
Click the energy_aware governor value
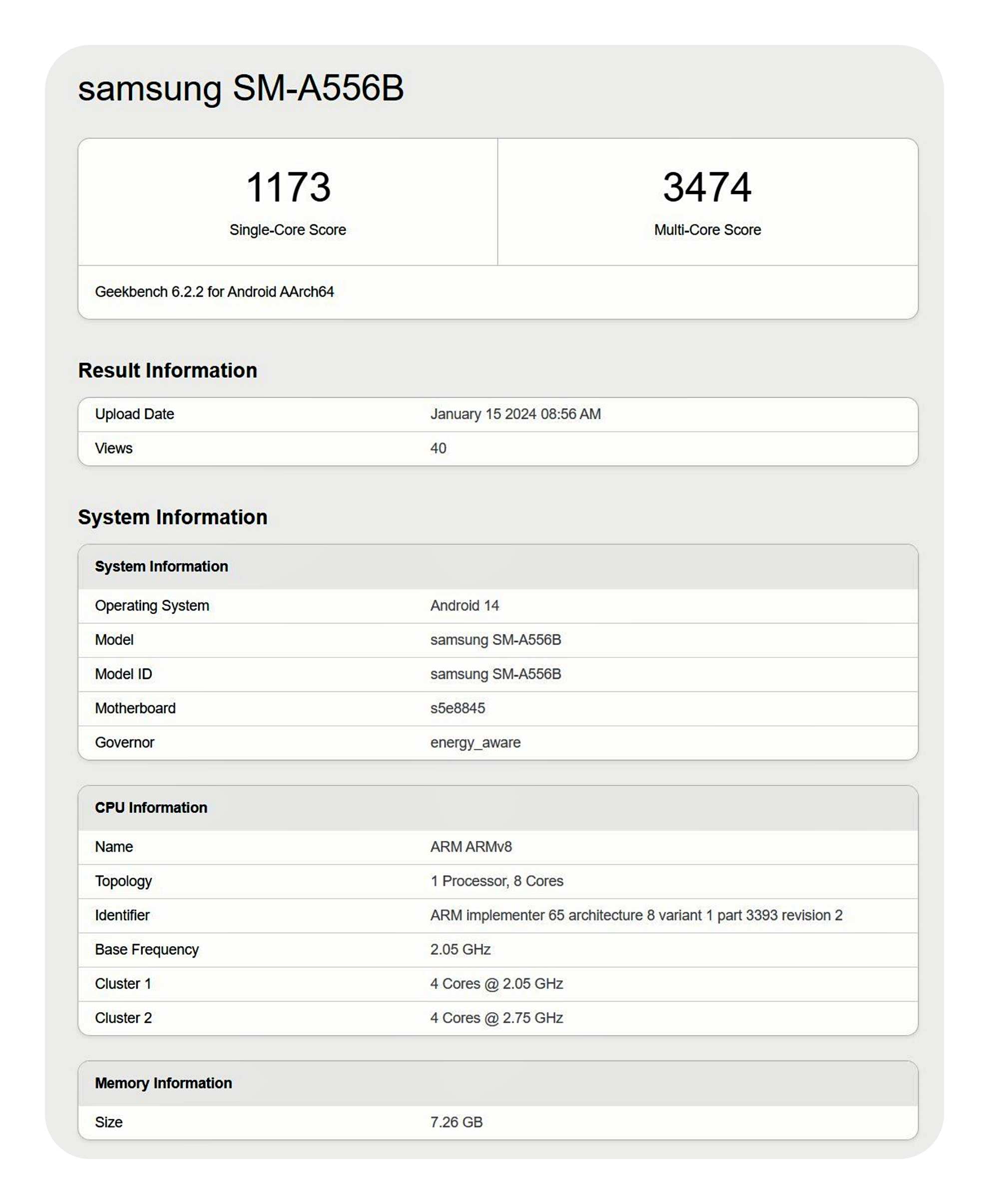point(475,742)
